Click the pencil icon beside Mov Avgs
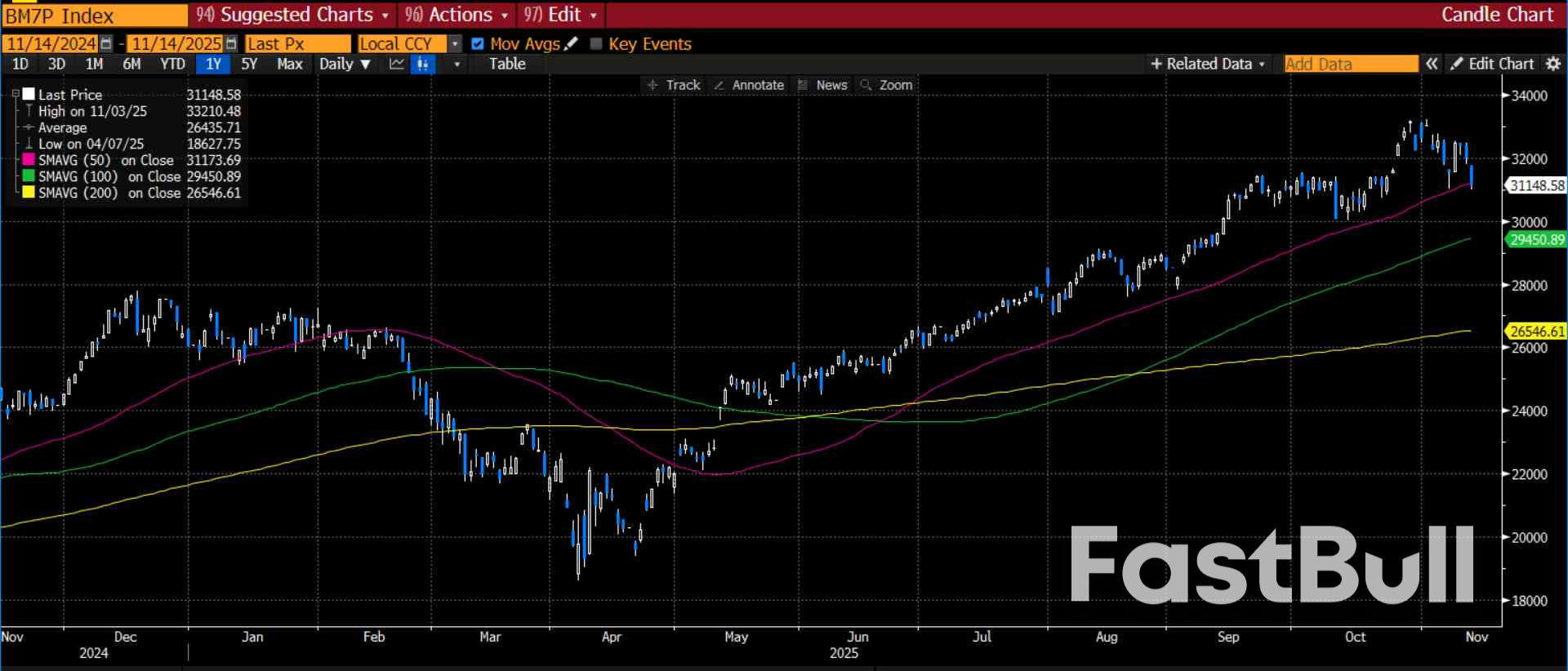The width and height of the screenshot is (1568, 671). coord(571,44)
